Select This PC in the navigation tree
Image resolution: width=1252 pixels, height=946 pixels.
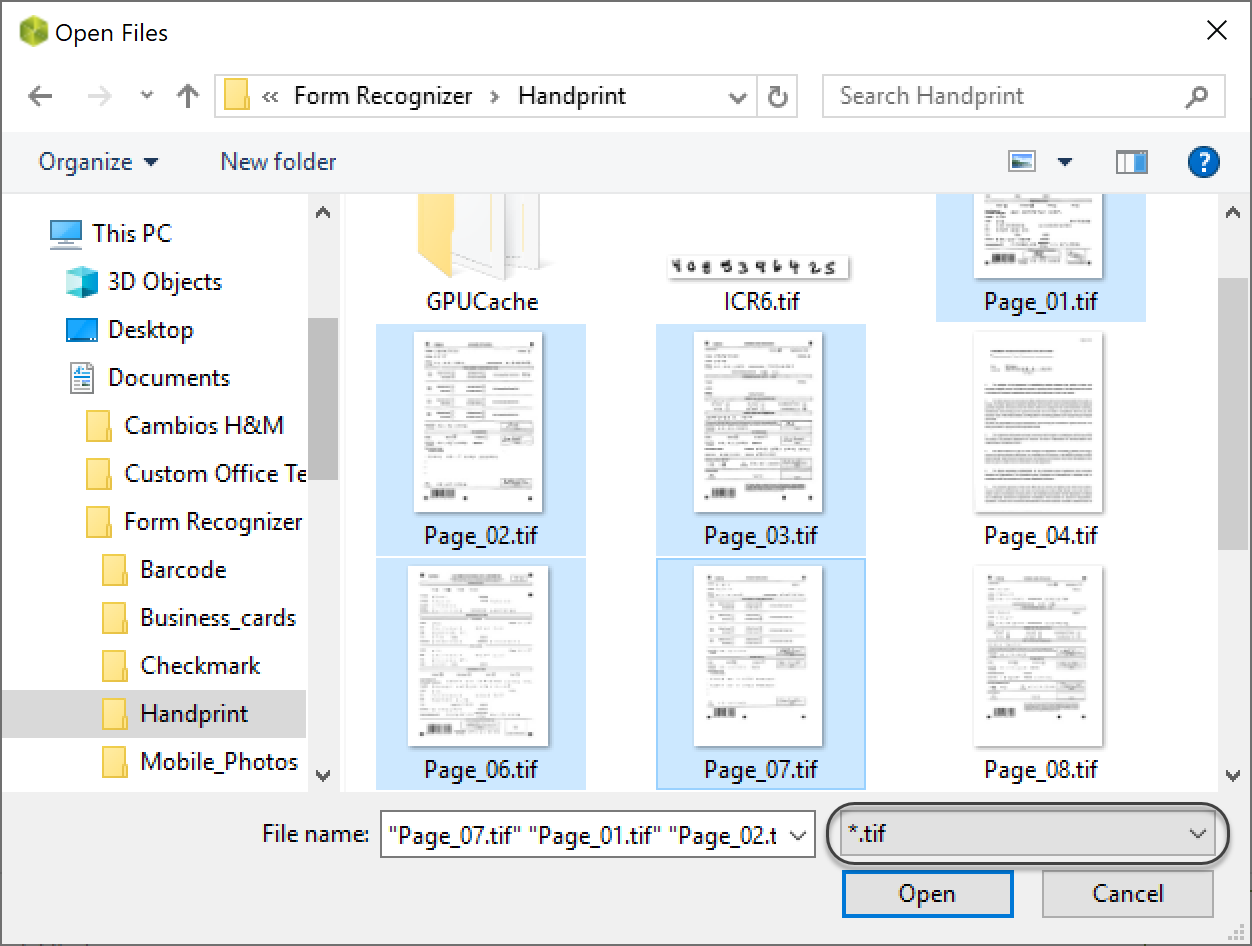pos(132,233)
